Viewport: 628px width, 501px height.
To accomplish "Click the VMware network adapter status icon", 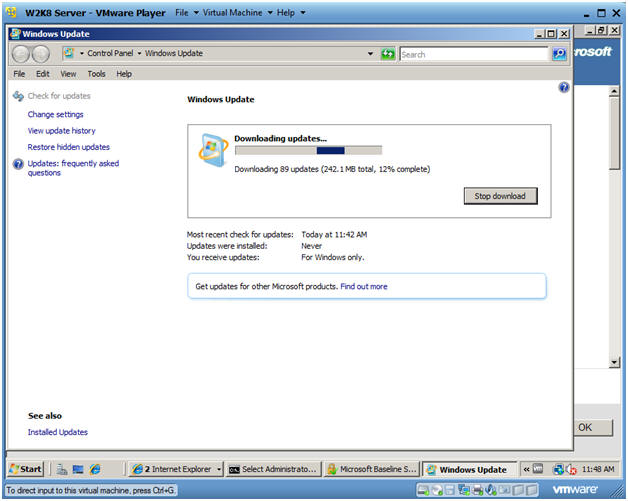I will pos(464,489).
